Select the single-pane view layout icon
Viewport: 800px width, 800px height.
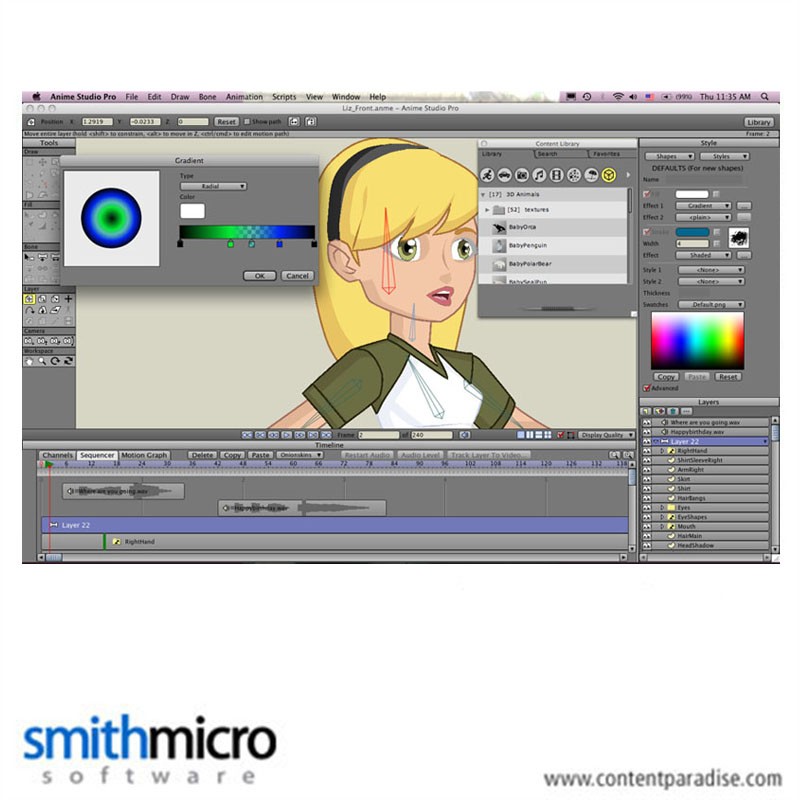(521, 435)
